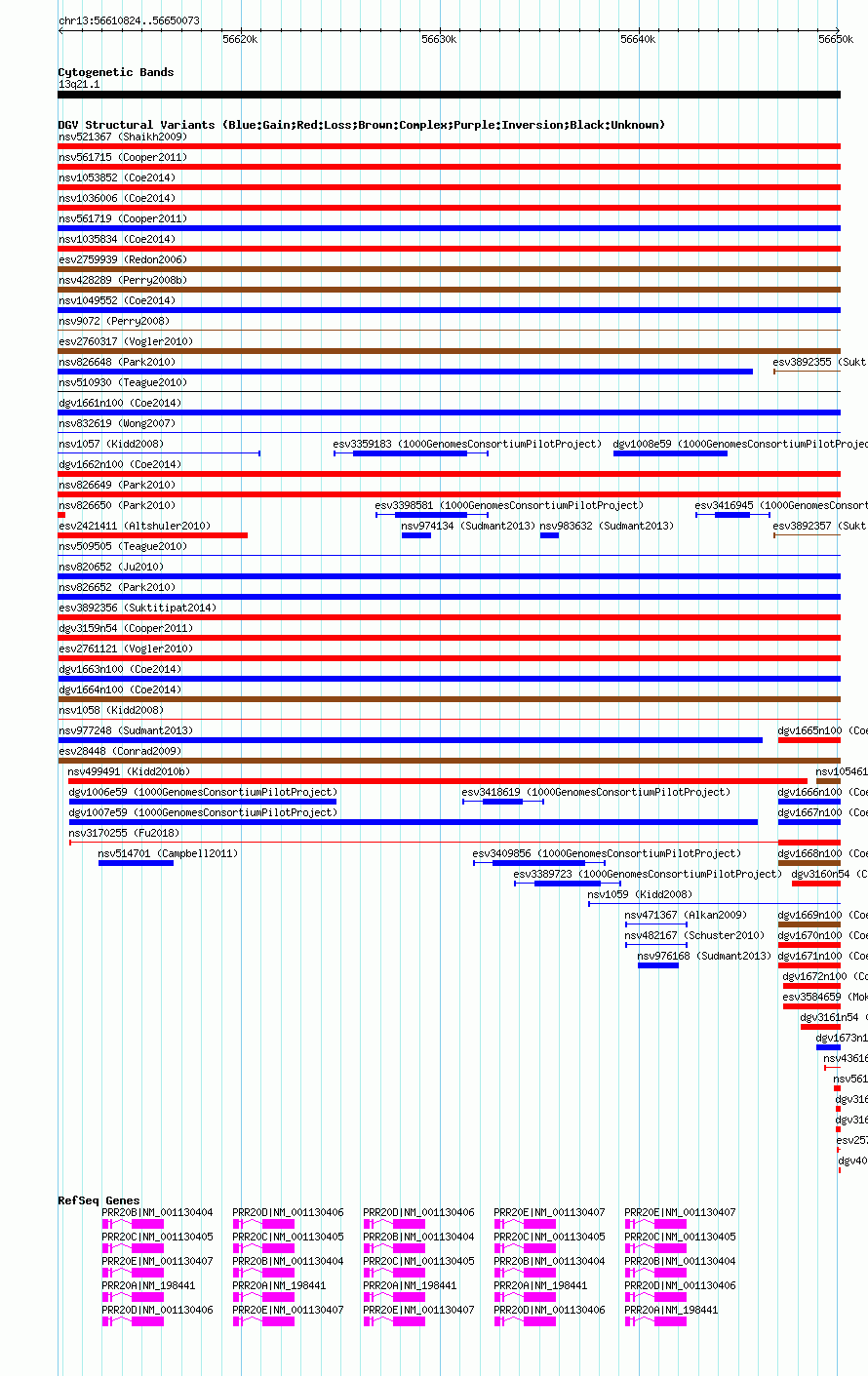
Task: Select nsv509505 (Teague2010) label
Action: (123, 546)
